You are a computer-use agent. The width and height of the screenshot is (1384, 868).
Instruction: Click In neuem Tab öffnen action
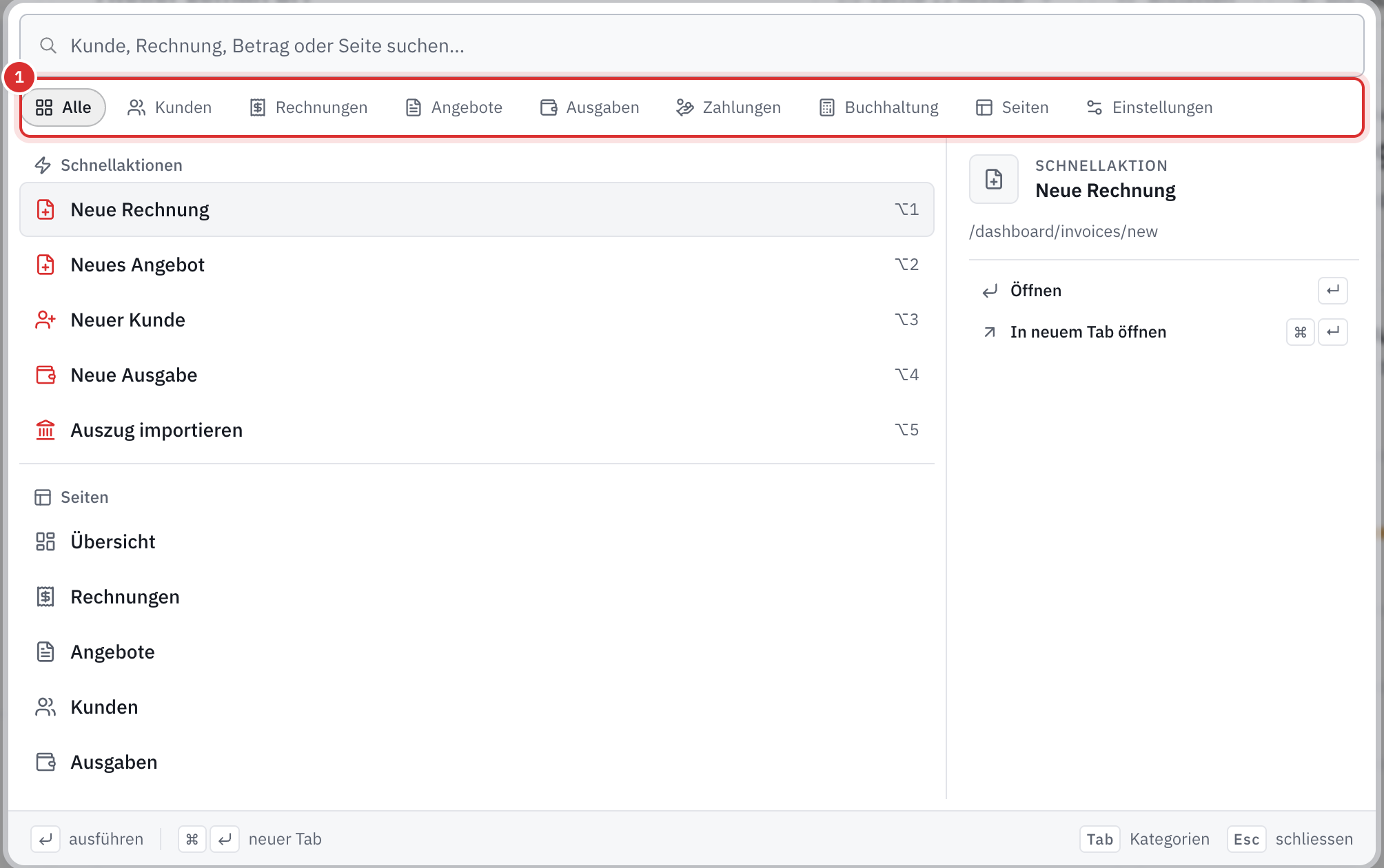tap(1163, 332)
